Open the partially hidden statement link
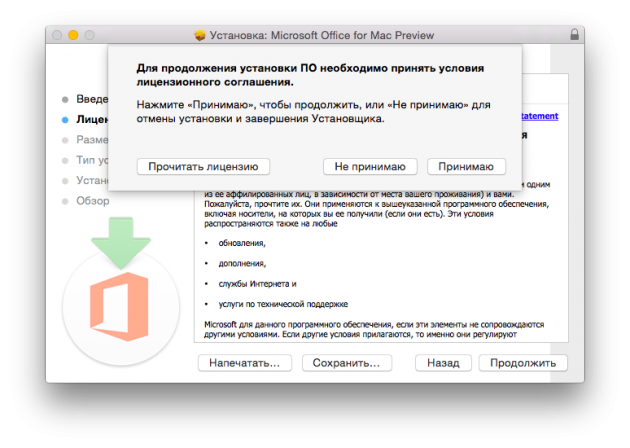630x448 pixels. 540,116
